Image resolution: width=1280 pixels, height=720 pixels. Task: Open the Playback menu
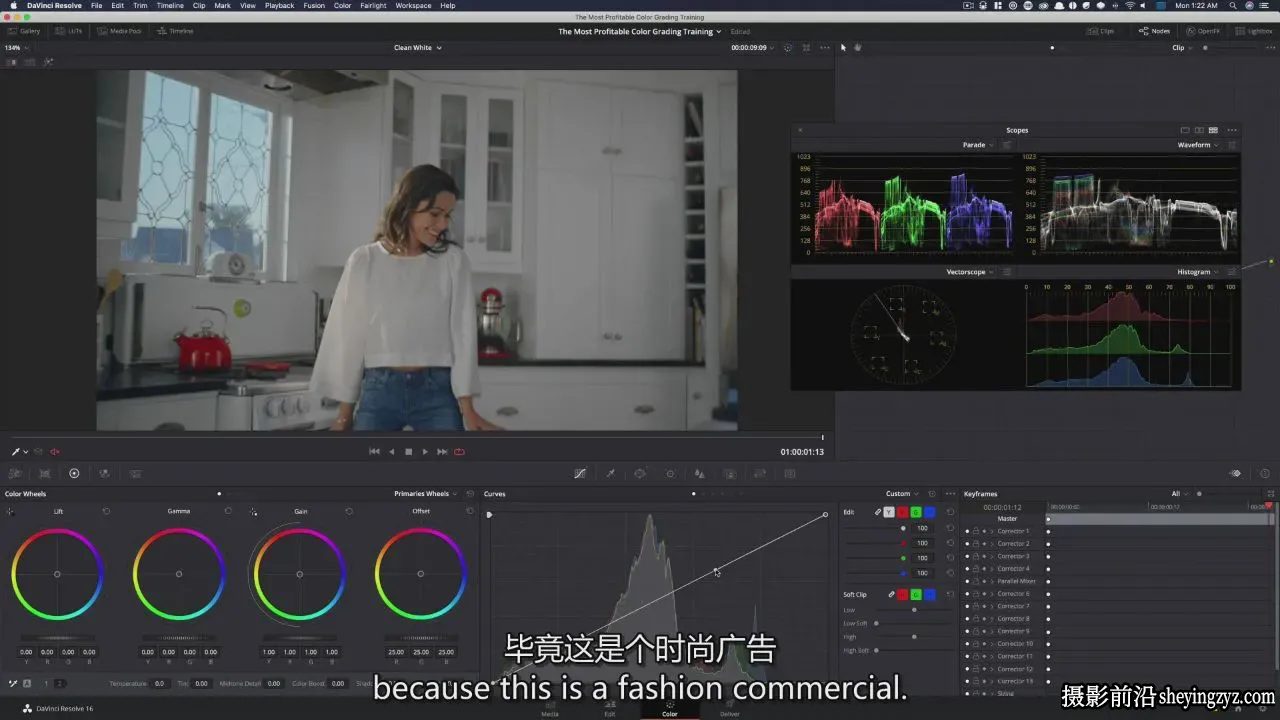point(279,5)
